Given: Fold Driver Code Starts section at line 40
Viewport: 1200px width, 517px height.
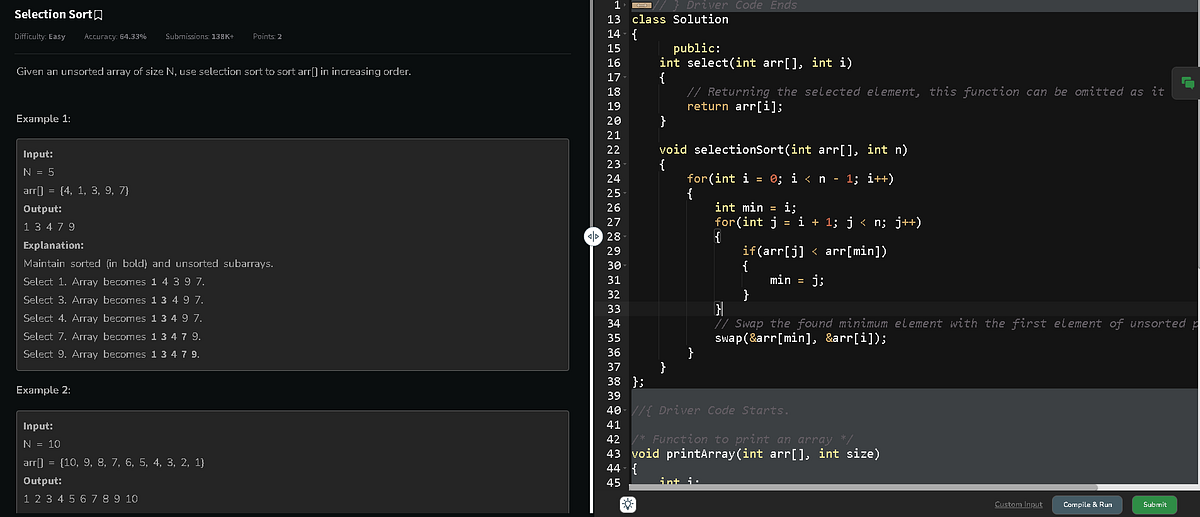Looking at the screenshot, I should 627,410.
